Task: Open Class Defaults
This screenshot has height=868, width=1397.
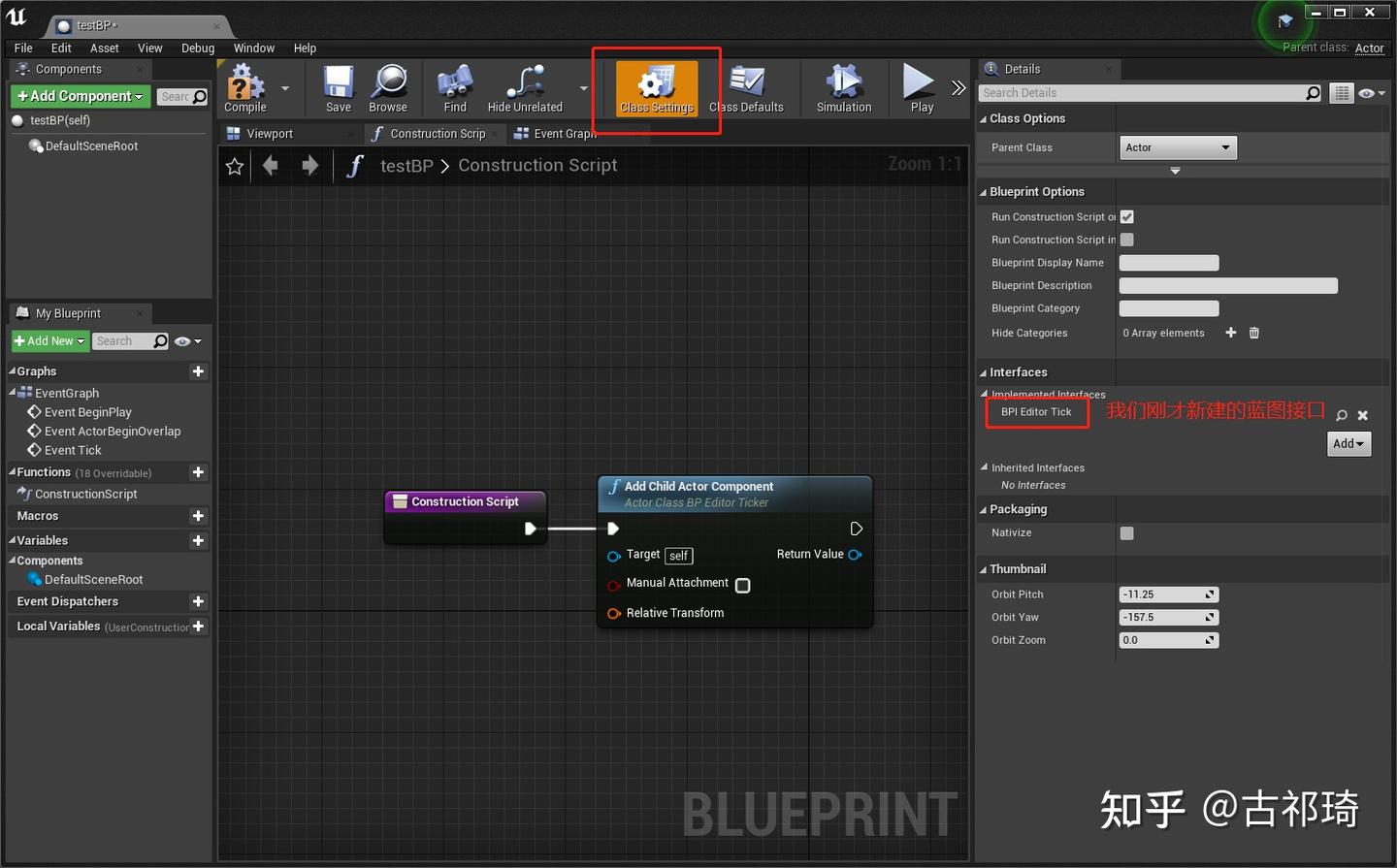Action: [x=746, y=87]
